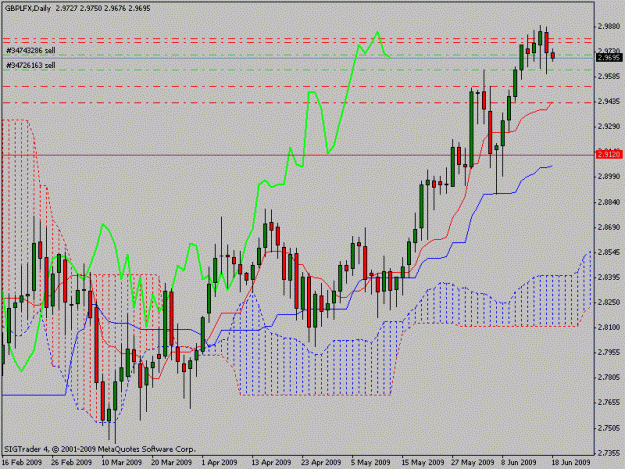The width and height of the screenshot is (625, 469).
Task: Click the 20 Mar 2009 date label
Action: (171, 462)
